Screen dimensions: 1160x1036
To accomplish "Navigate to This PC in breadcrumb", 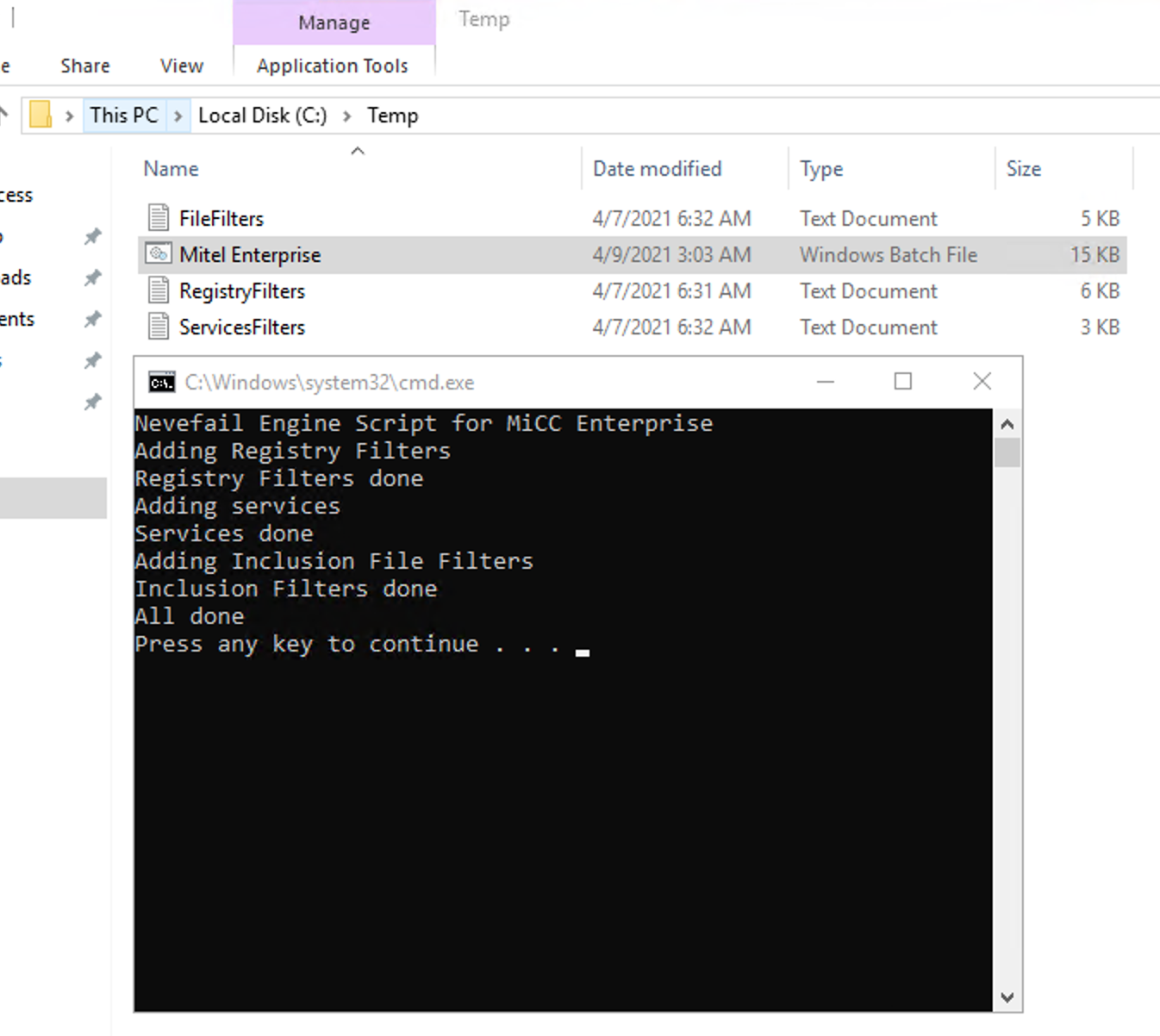I will [124, 115].
